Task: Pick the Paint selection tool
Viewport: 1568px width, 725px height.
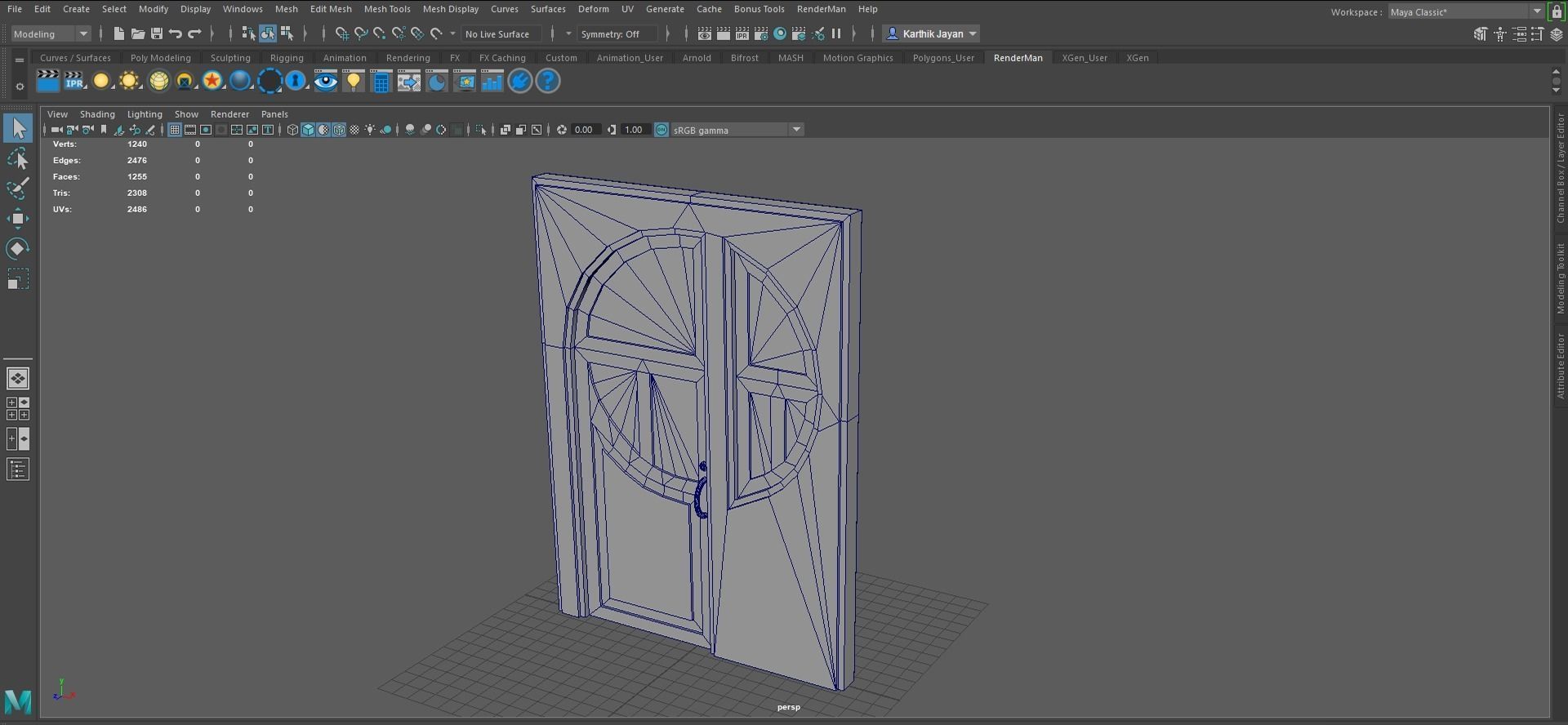Action: point(18,188)
